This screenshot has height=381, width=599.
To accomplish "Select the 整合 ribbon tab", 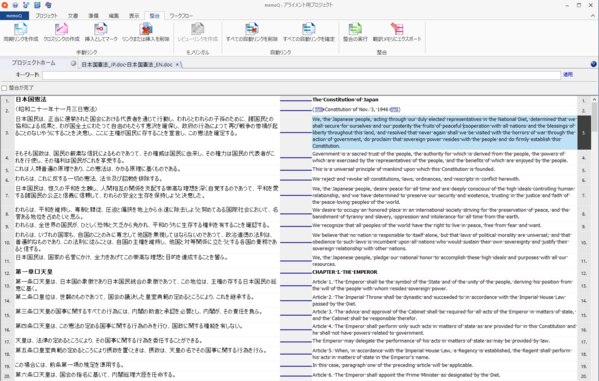I will 154,16.
